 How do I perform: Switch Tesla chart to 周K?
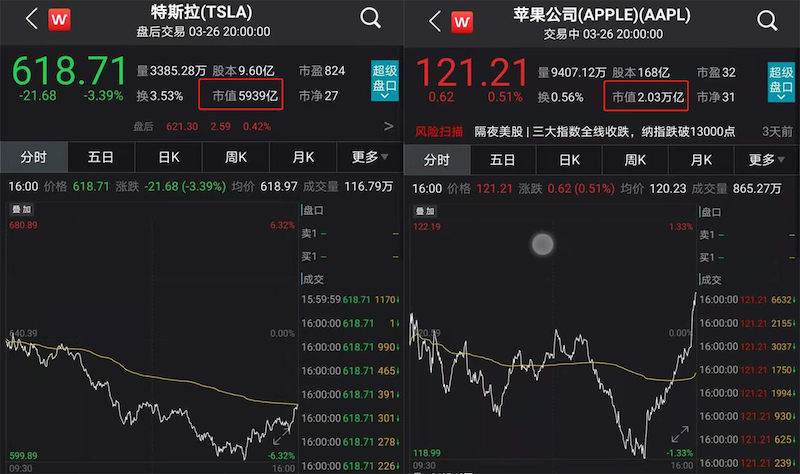[236, 157]
